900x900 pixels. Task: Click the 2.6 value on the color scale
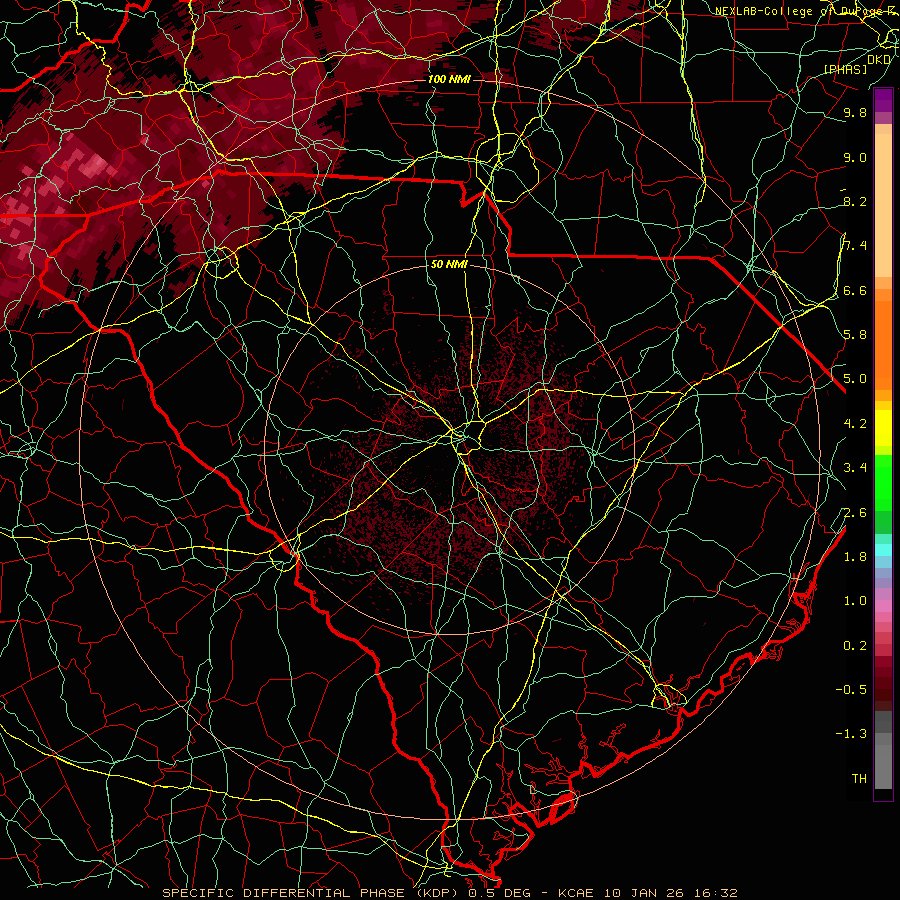click(855, 513)
